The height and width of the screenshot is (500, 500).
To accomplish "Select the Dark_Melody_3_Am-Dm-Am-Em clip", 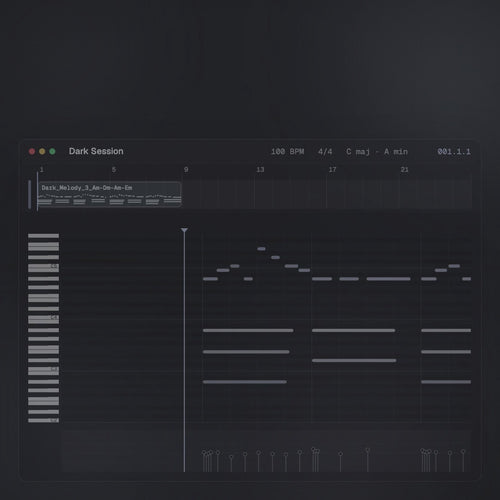I will (110, 194).
